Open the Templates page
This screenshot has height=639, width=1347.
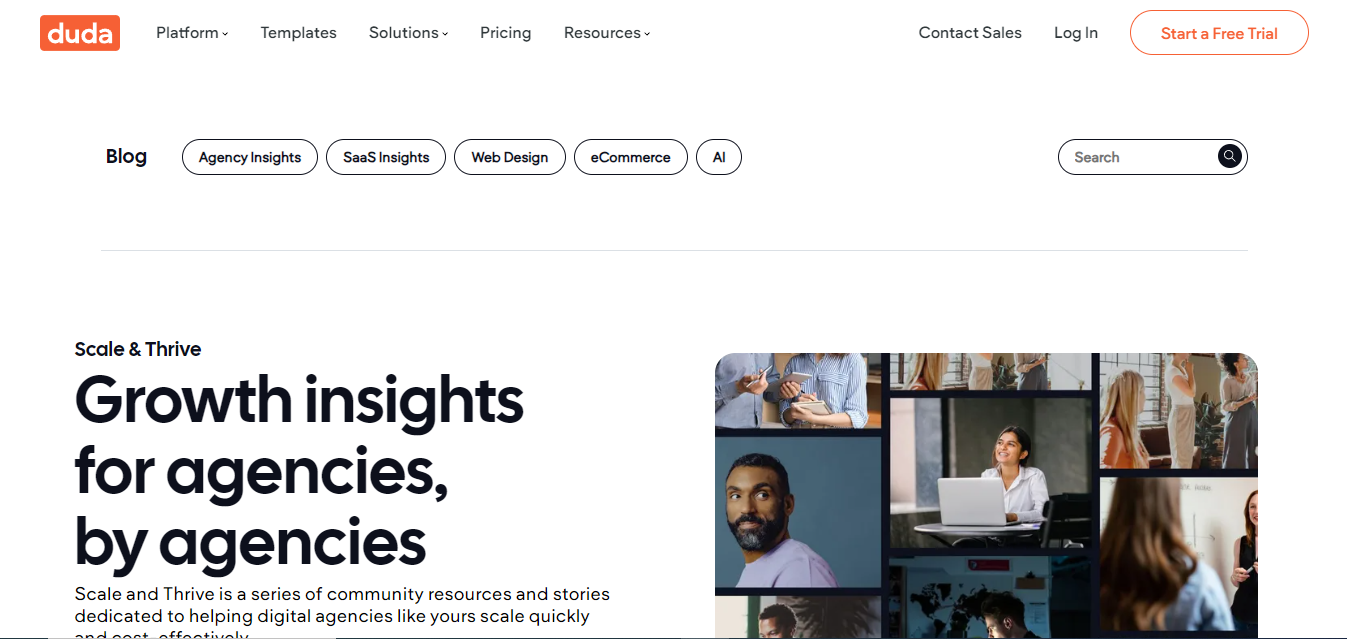298,33
